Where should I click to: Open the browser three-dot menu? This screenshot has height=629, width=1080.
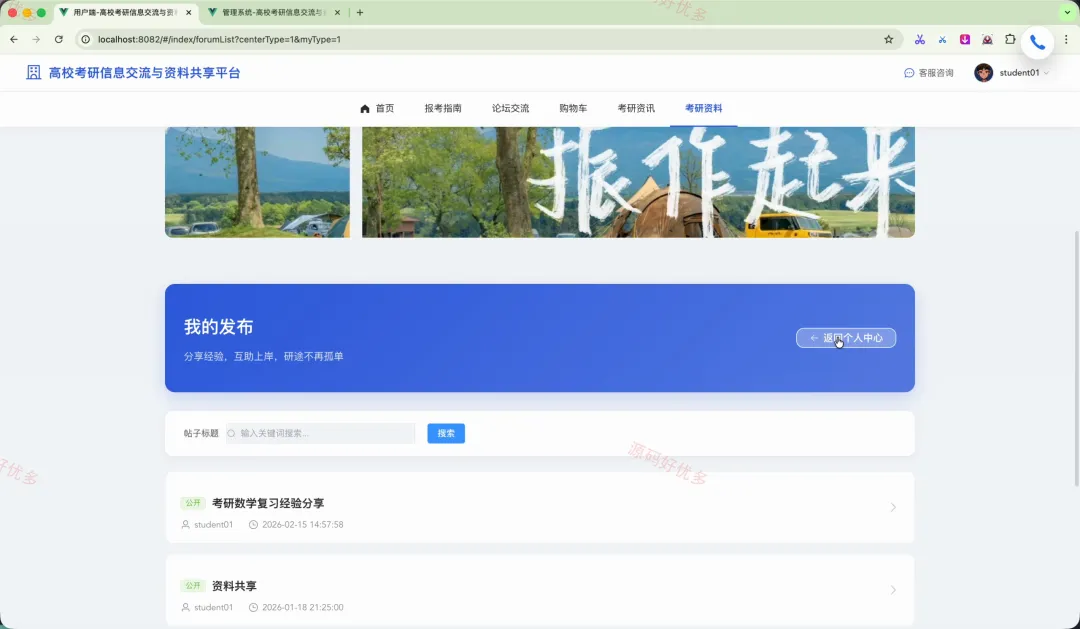pos(1066,39)
